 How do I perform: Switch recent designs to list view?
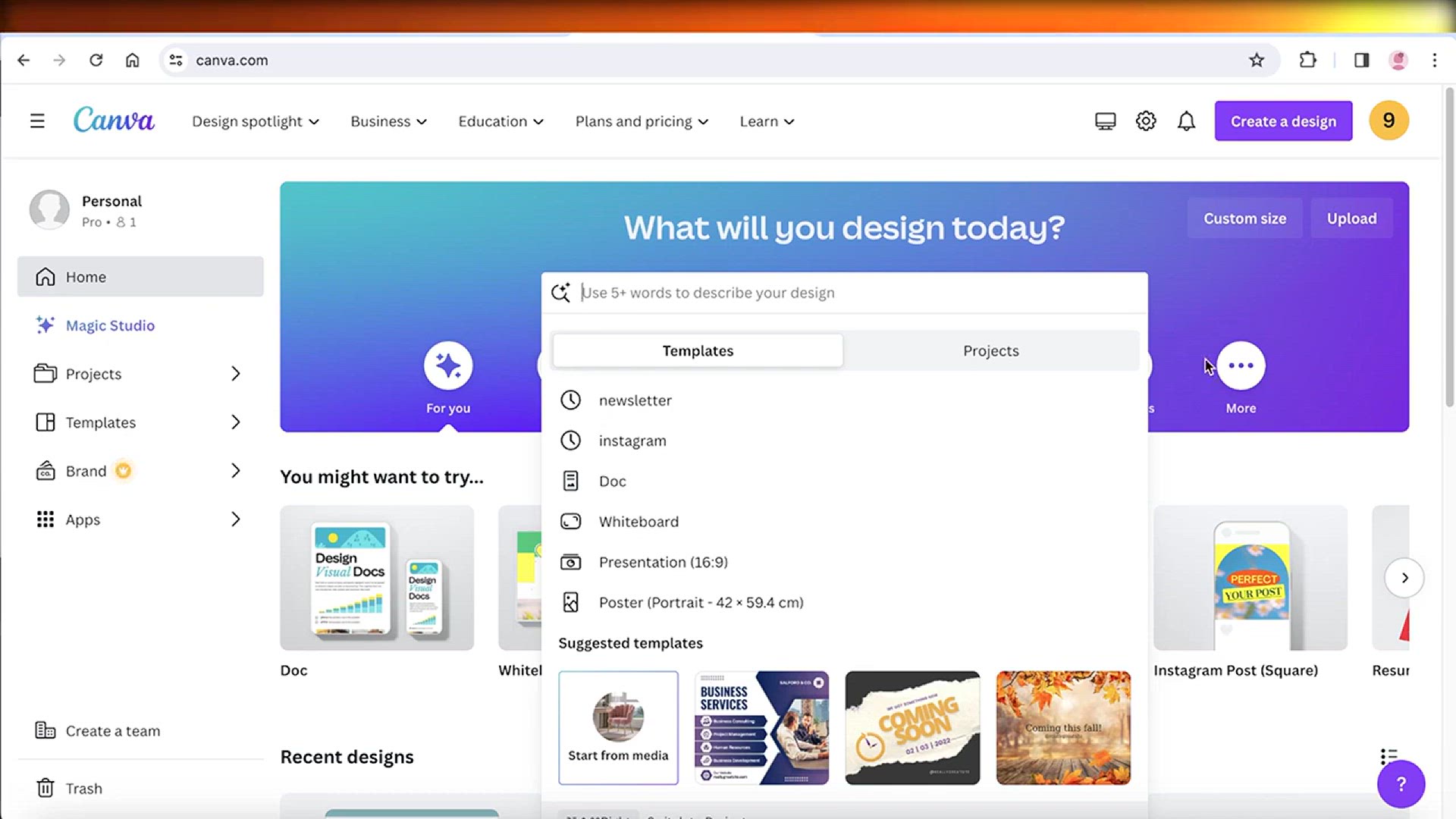(x=1389, y=756)
